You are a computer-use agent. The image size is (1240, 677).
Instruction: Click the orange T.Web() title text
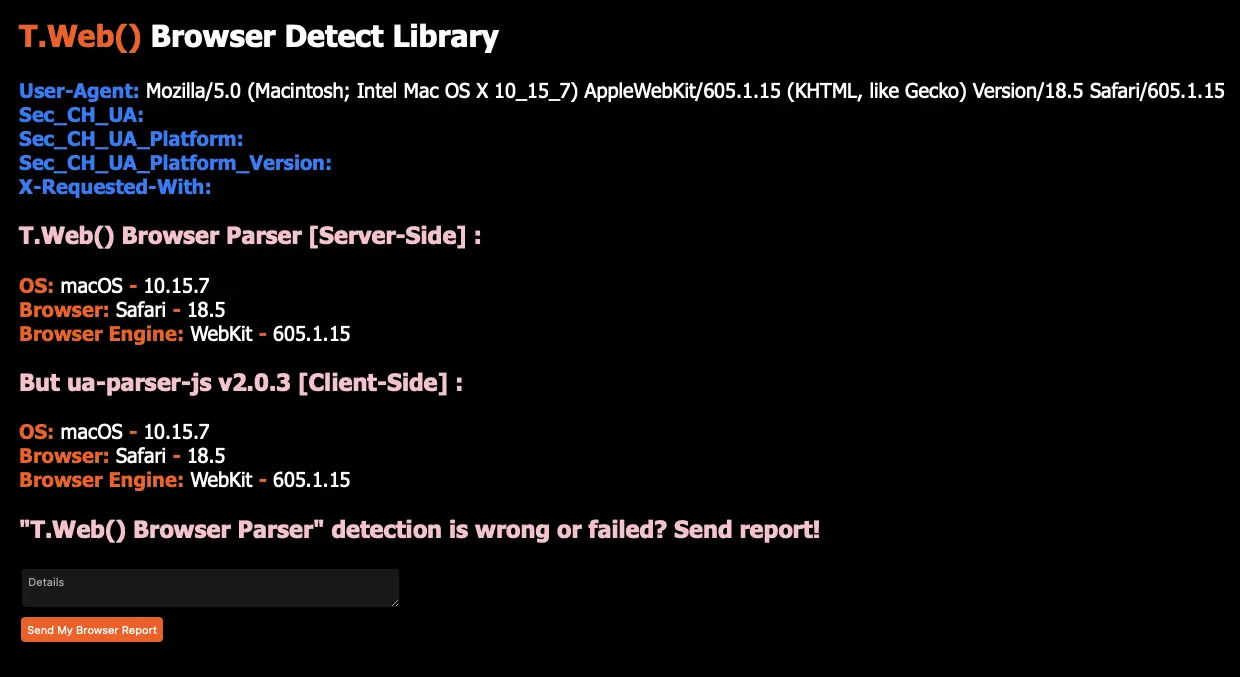click(x=81, y=37)
